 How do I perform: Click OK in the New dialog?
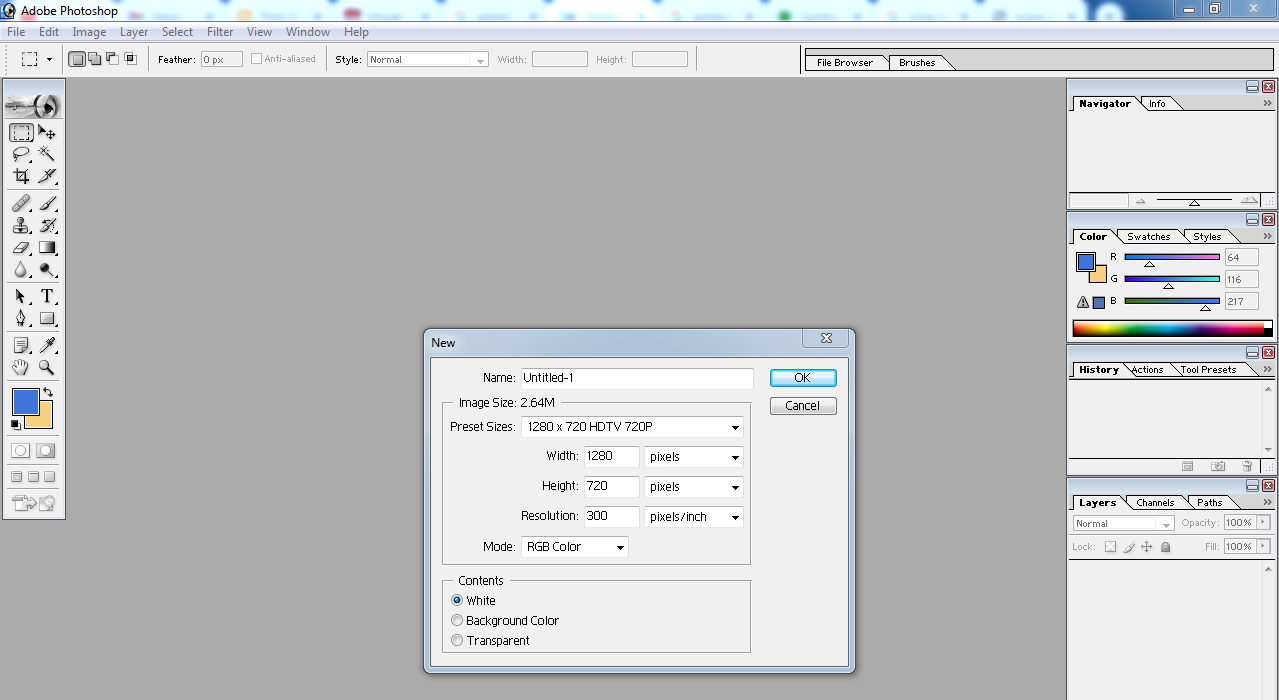803,378
